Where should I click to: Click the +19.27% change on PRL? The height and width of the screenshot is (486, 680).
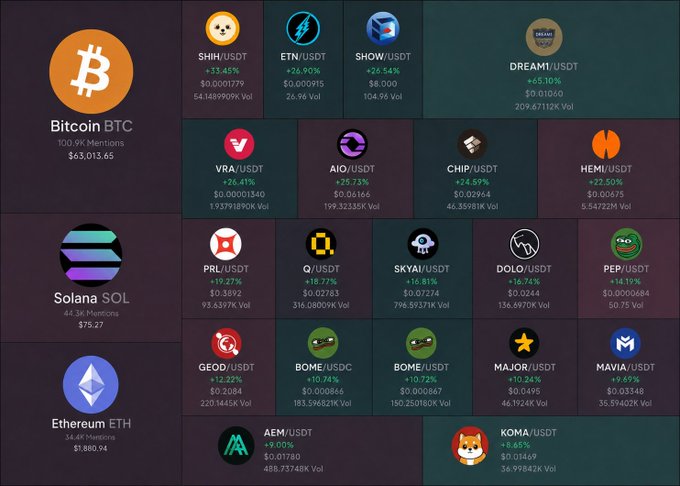click(226, 282)
